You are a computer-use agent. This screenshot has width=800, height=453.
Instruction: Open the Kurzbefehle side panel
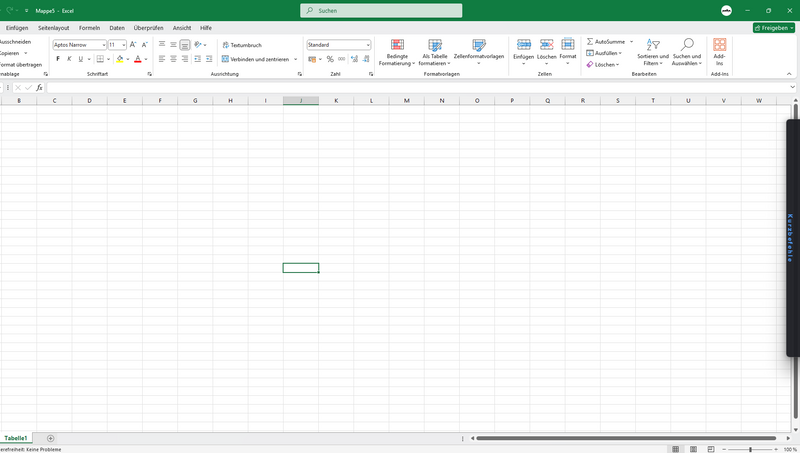tap(791, 238)
